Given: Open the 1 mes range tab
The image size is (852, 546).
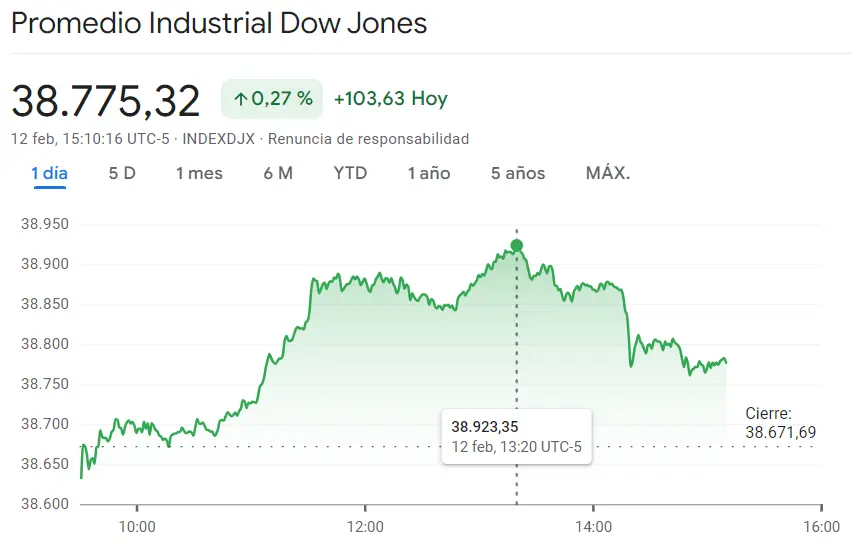Looking at the screenshot, I should (199, 173).
